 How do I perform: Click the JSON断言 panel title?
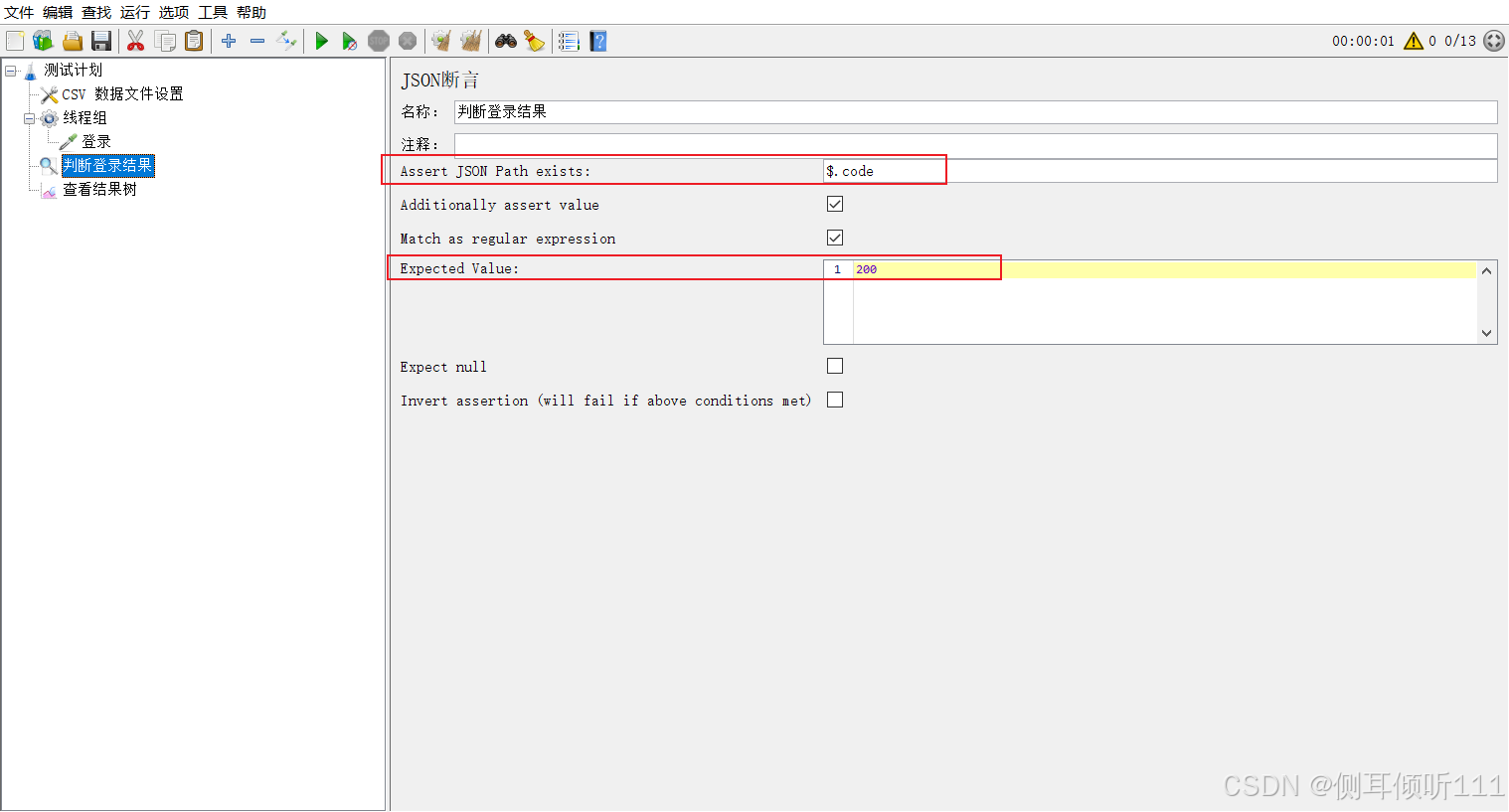point(439,81)
